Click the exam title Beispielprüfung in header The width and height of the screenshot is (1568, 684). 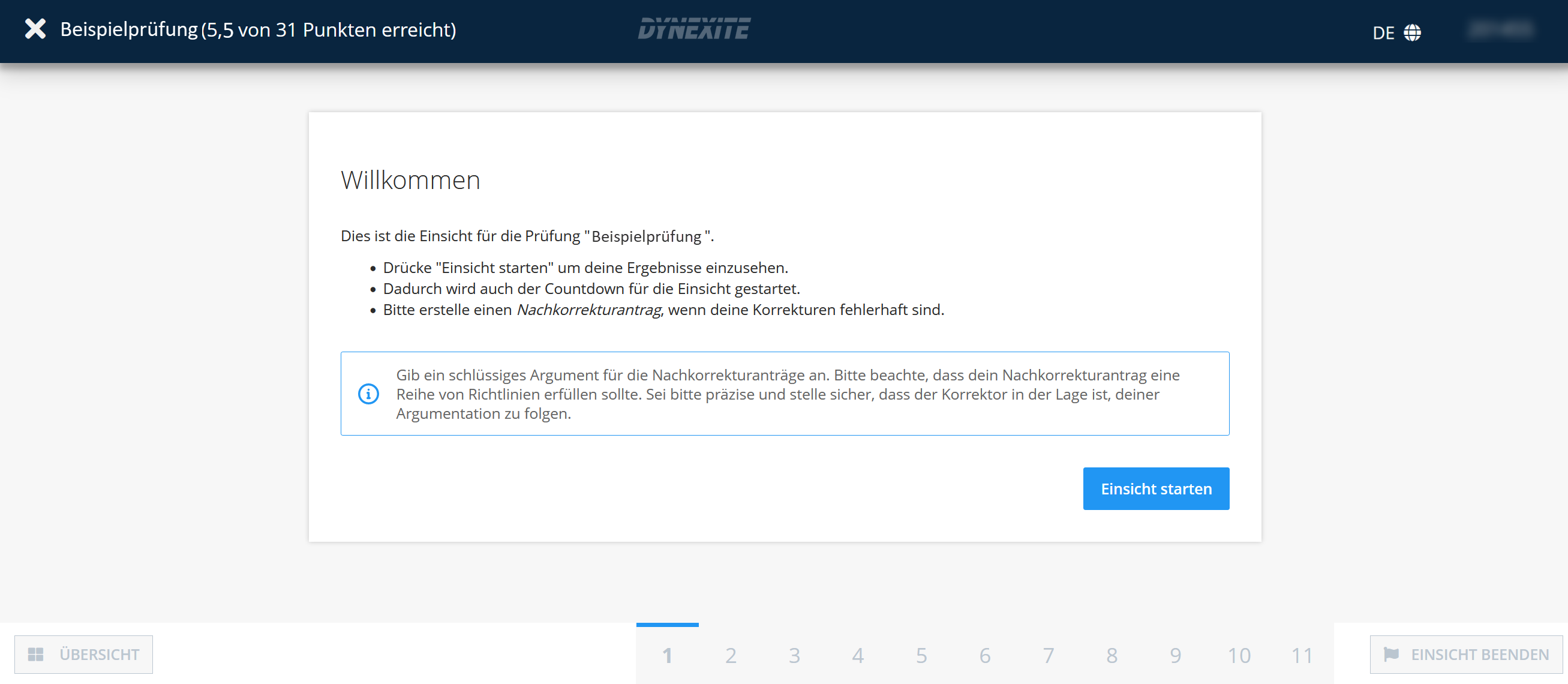point(129,29)
